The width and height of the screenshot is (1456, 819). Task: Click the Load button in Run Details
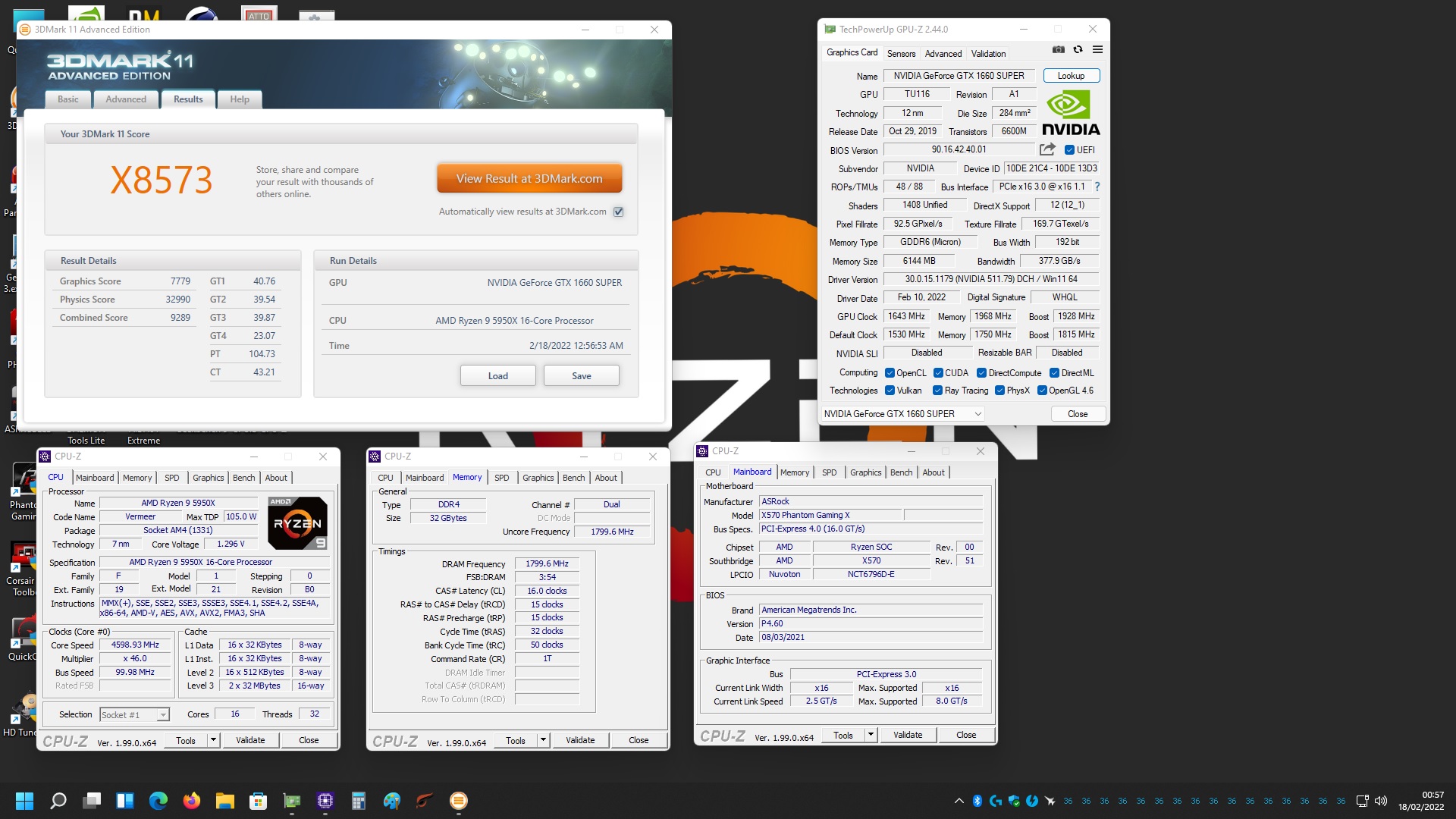tap(498, 376)
